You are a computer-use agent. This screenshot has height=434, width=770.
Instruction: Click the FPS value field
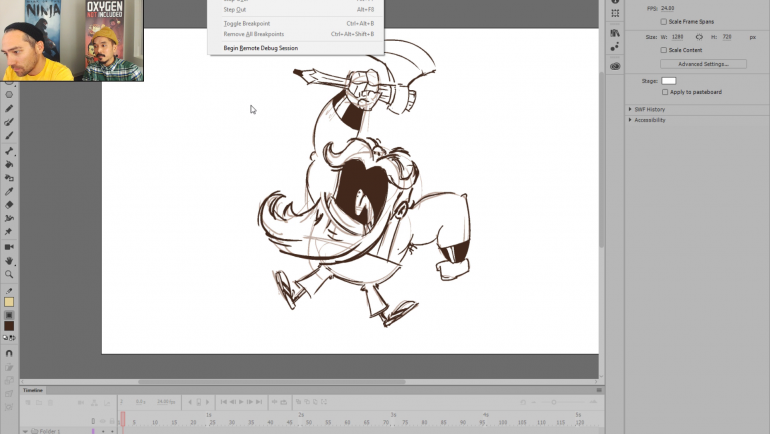pyautogui.click(x=668, y=7)
